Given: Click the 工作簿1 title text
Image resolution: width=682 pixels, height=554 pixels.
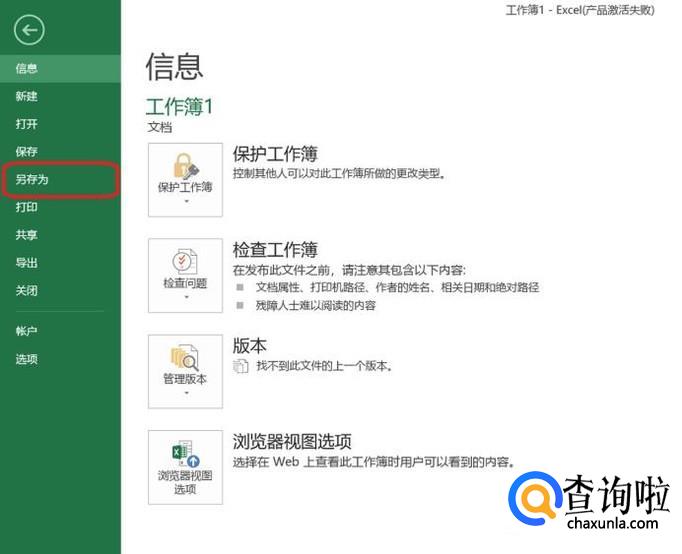Looking at the screenshot, I should click(x=179, y=107).
